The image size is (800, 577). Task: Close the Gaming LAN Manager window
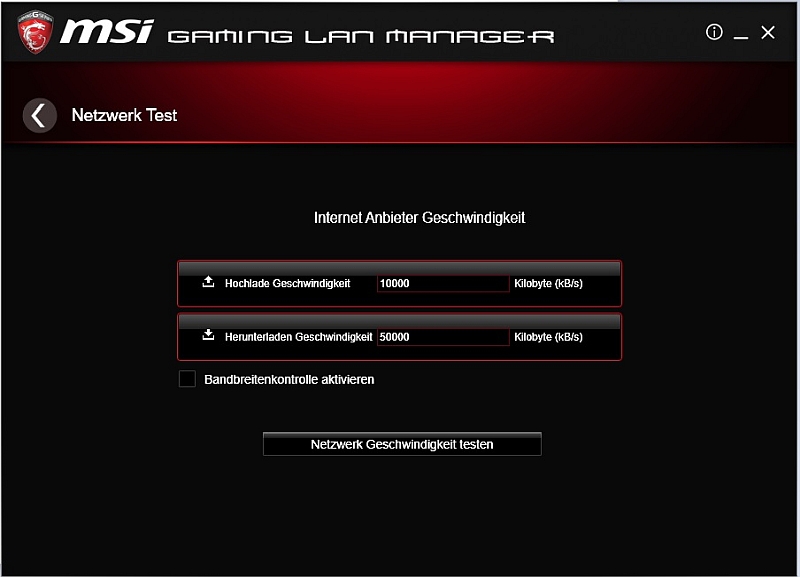[x=768, y=33]
